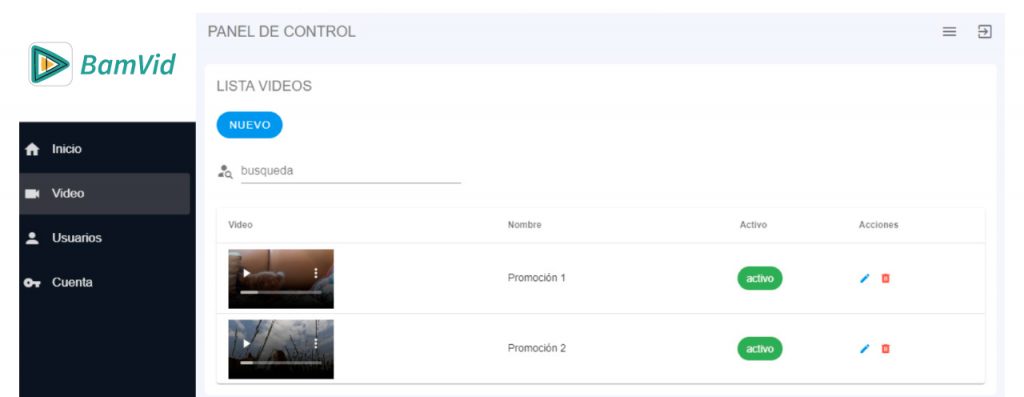This screenshot has height=397, width=1024.
Task: Toggle the activo badge for Promoción 1
Action: (x=760, y=279)
